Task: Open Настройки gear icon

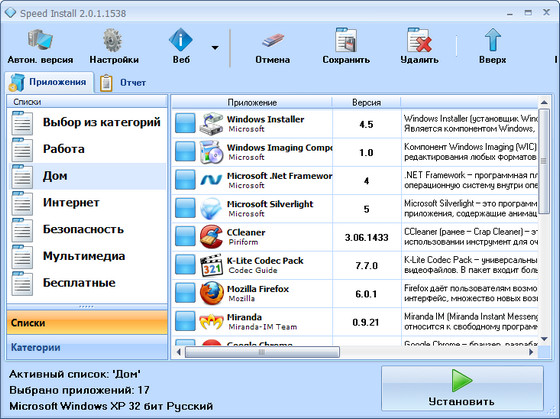Action: (x=113, y=40)
